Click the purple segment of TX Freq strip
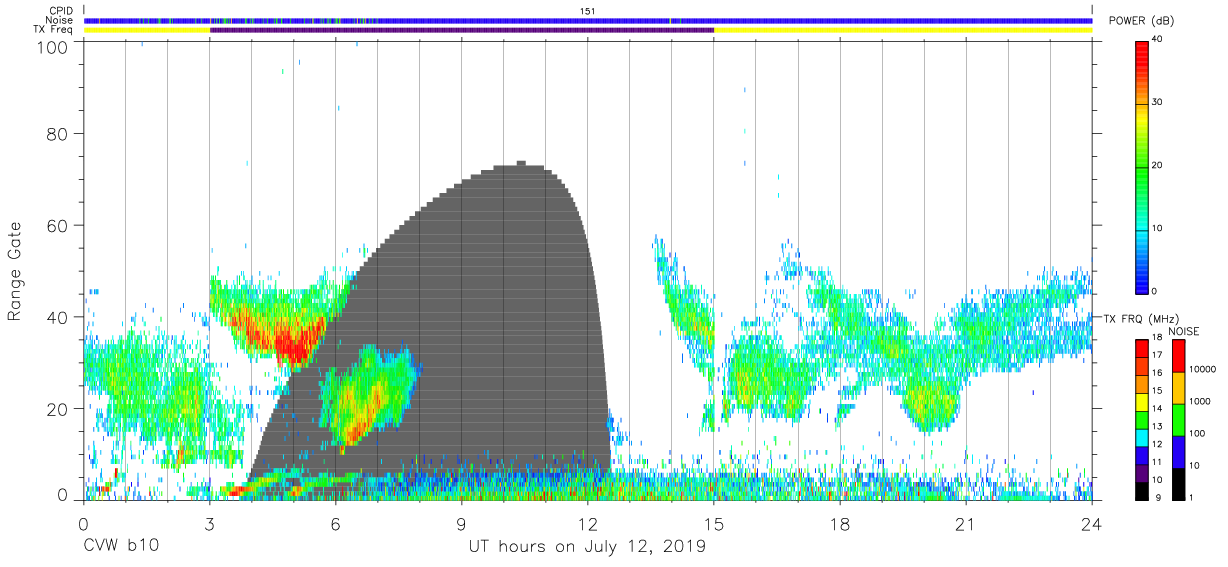The height and width of the screenshot is (567, 1228). 462,30
